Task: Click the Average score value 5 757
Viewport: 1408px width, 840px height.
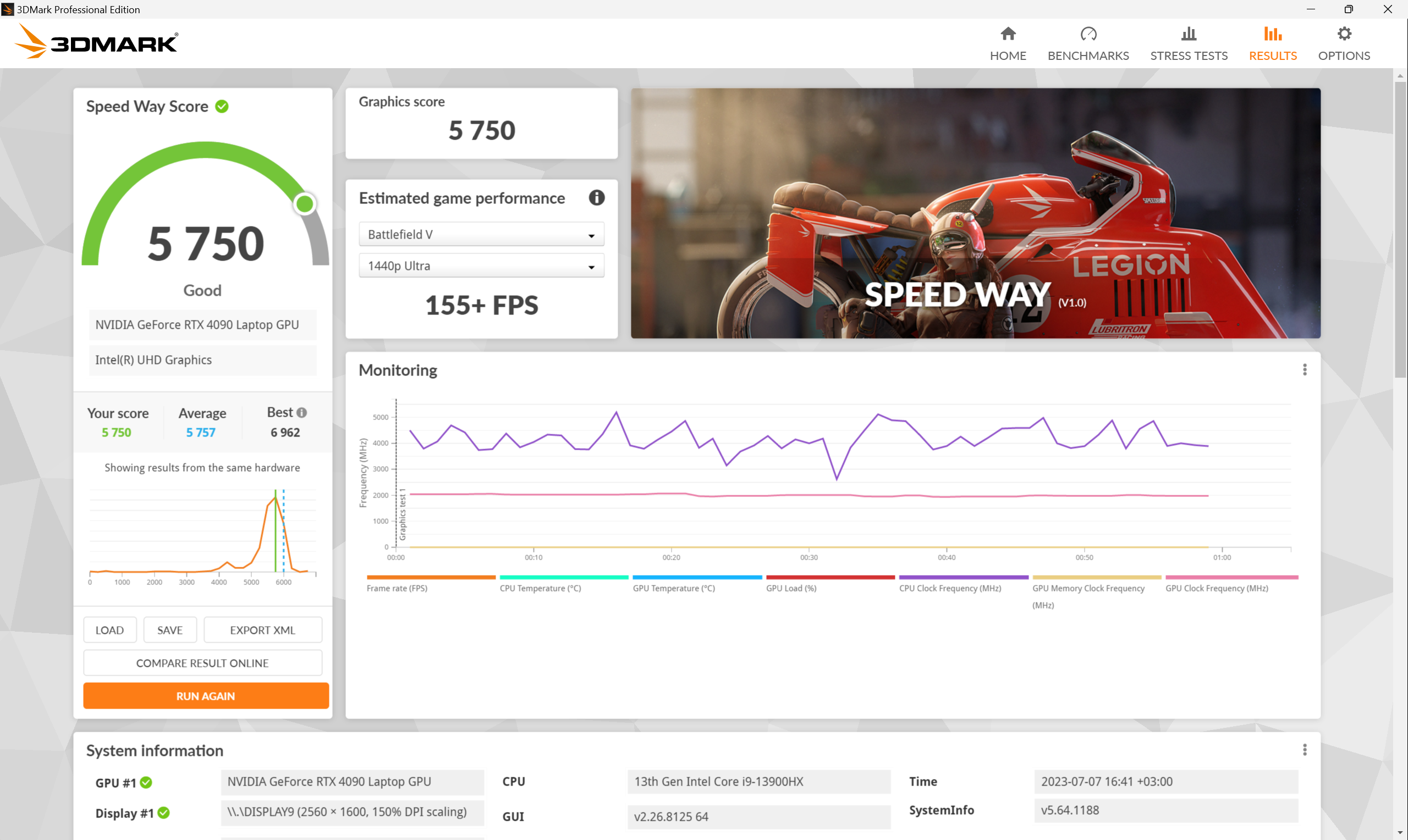Action: [201, 433]
